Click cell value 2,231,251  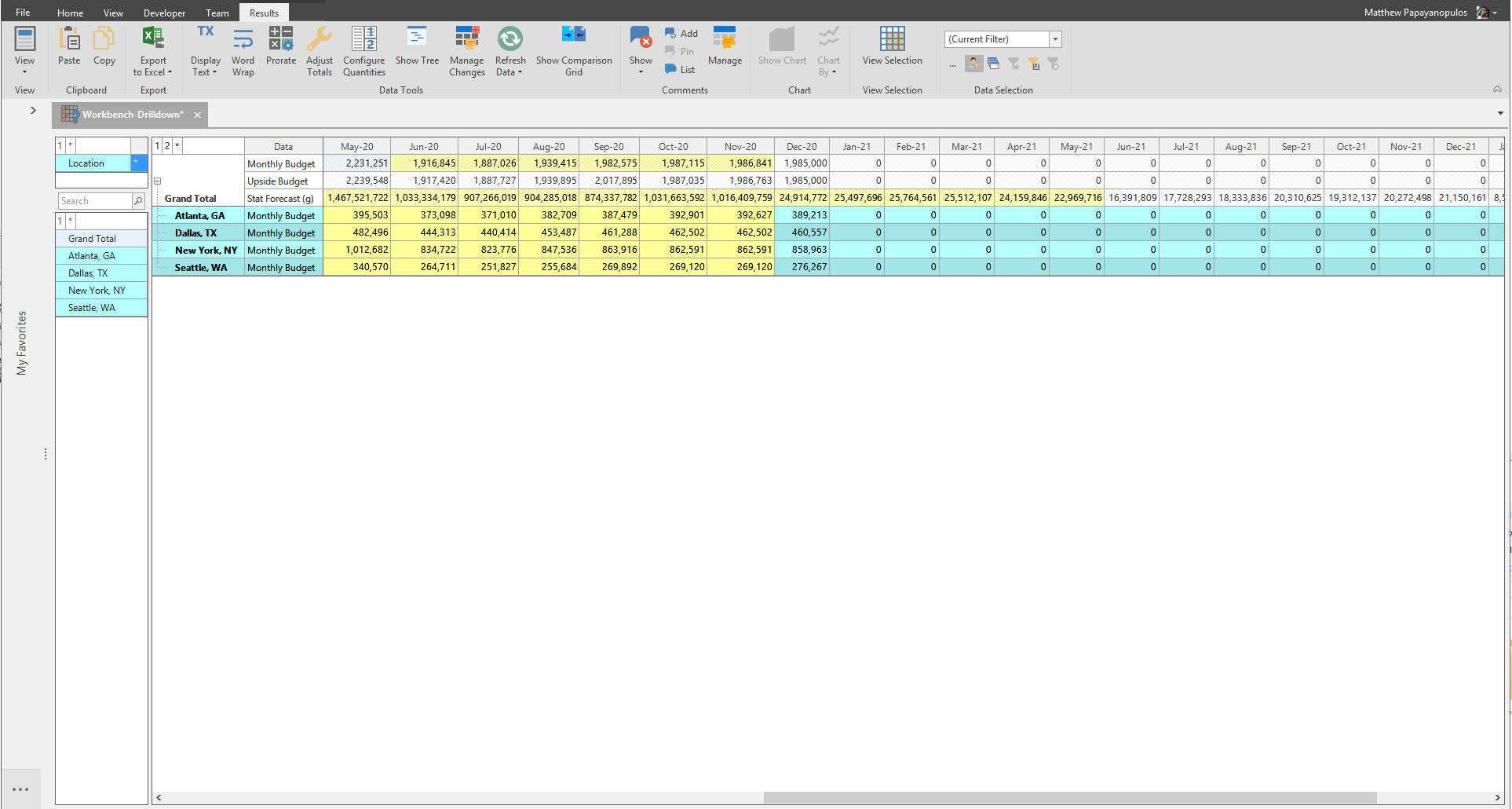[357, 163]
